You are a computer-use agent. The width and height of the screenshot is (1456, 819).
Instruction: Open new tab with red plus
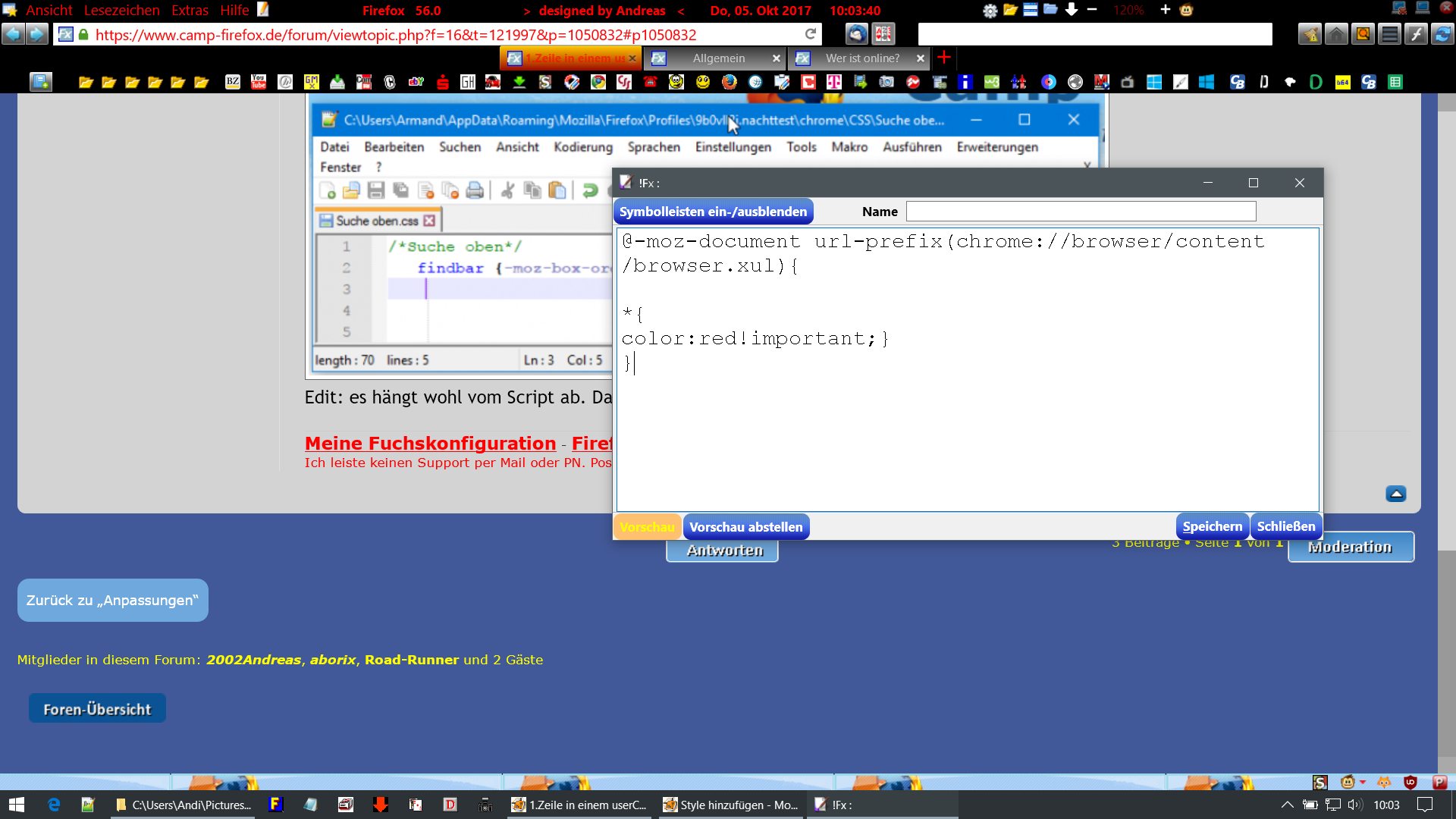944,58
